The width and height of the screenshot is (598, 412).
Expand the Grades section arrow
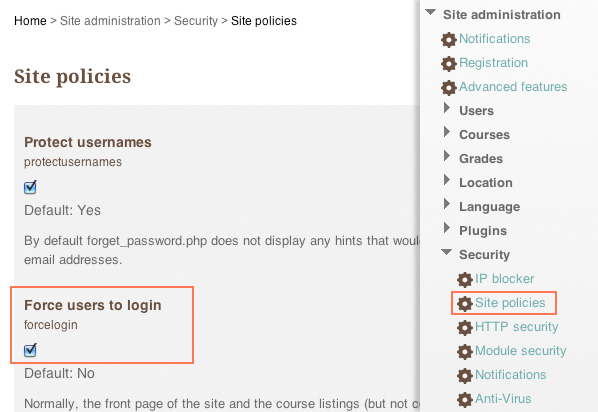(x=447, y=156)
